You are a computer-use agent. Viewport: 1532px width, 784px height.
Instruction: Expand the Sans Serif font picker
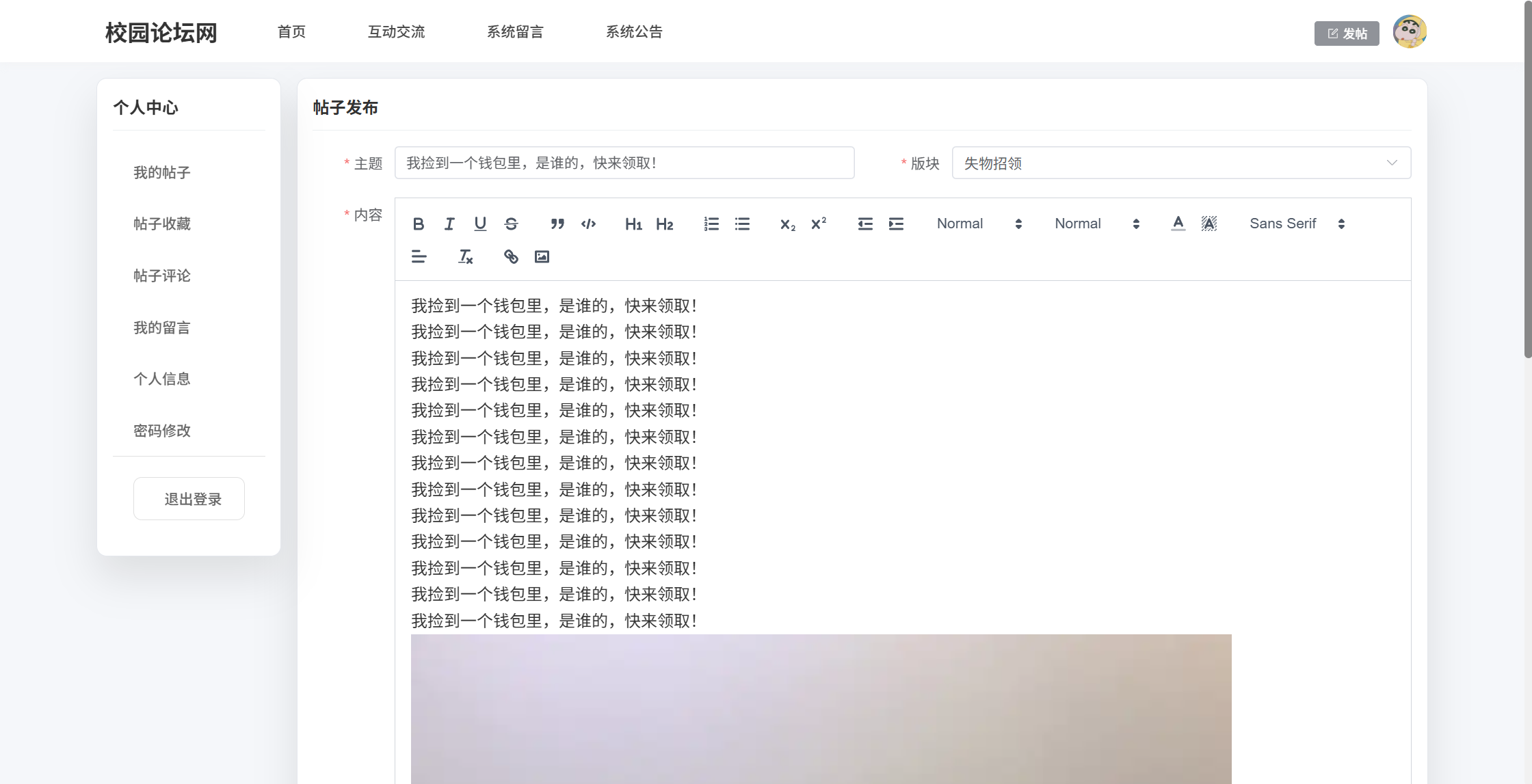(1297, 224)
